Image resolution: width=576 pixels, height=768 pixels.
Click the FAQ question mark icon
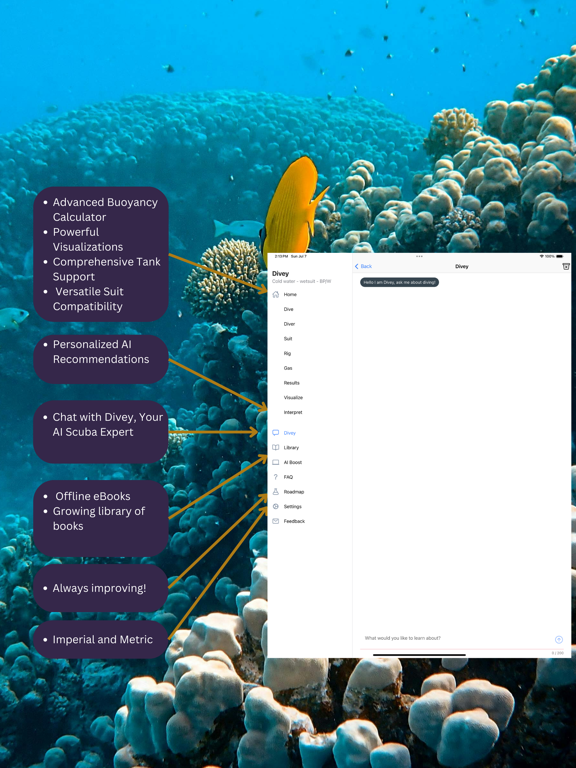click(x=276, y=477)
